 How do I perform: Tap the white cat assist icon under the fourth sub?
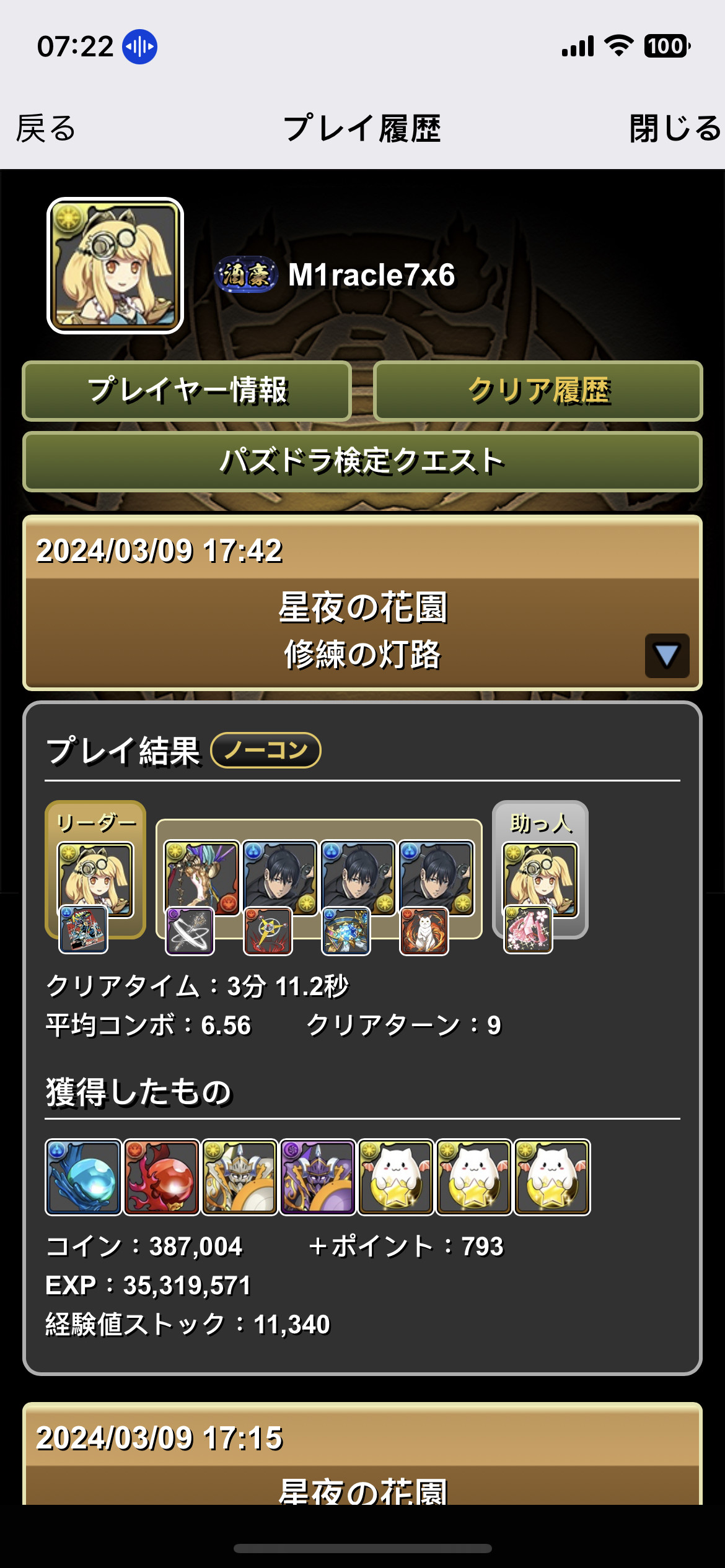tap(424, 931)
